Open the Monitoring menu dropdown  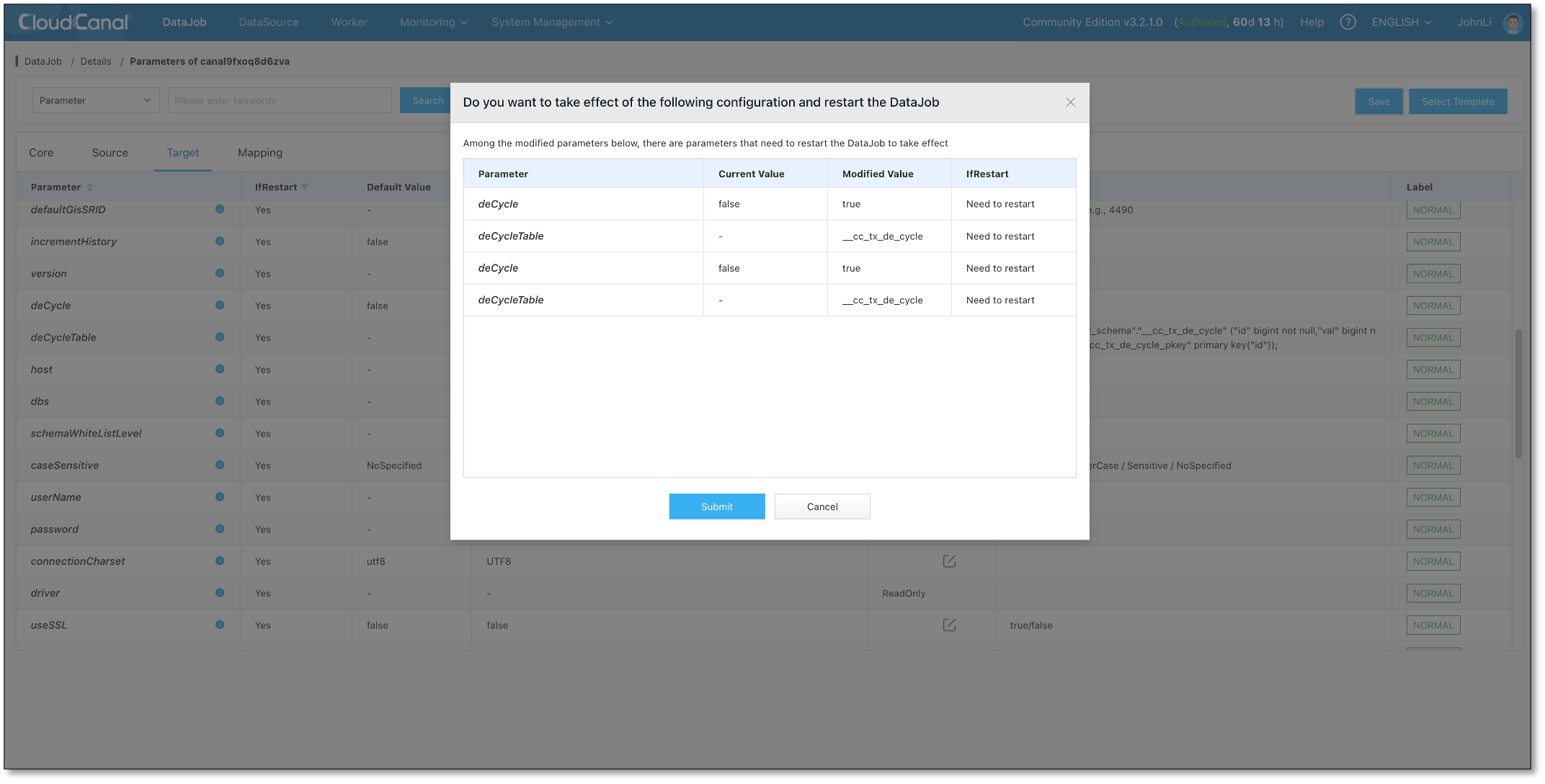coord(433,22)
